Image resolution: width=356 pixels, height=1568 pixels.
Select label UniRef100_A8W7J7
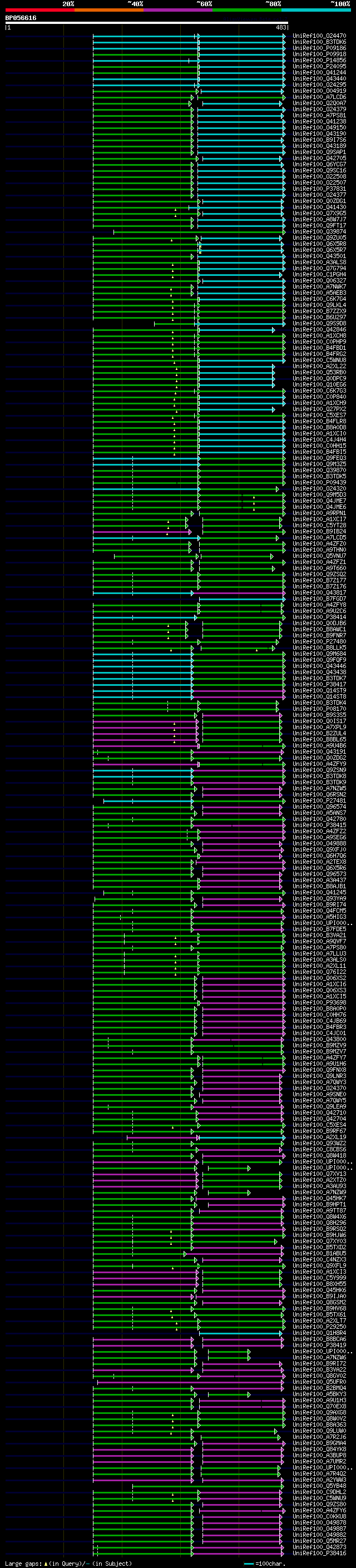pyautogui.click(x=319, y=219)
